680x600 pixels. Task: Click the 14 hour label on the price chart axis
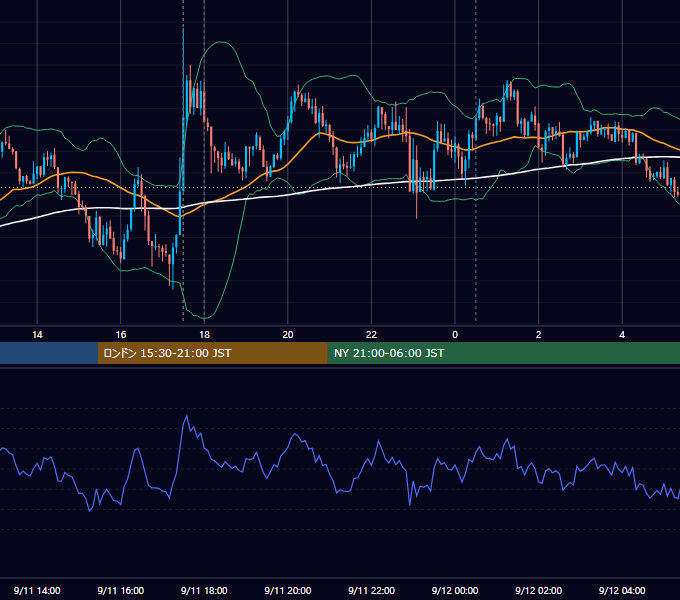37,335
